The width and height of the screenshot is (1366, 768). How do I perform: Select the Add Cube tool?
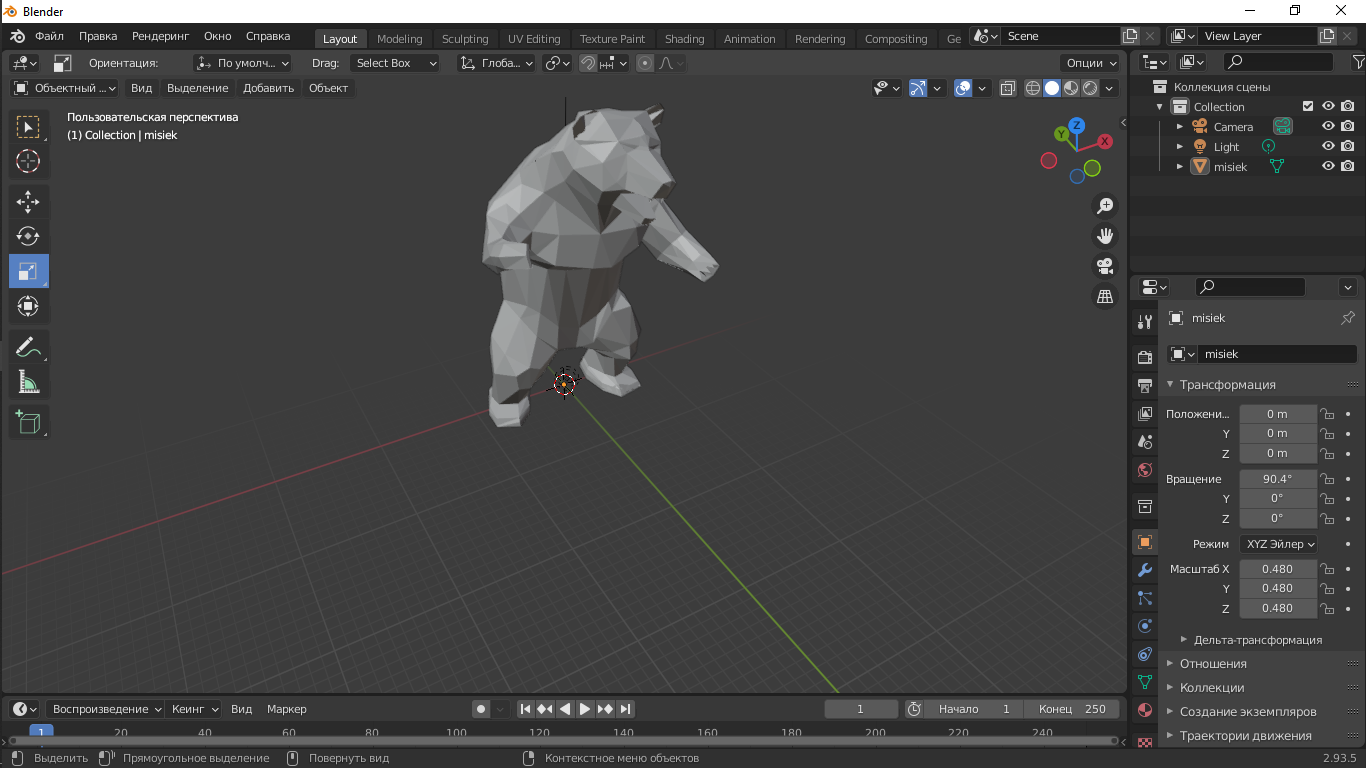coord(28,422)
